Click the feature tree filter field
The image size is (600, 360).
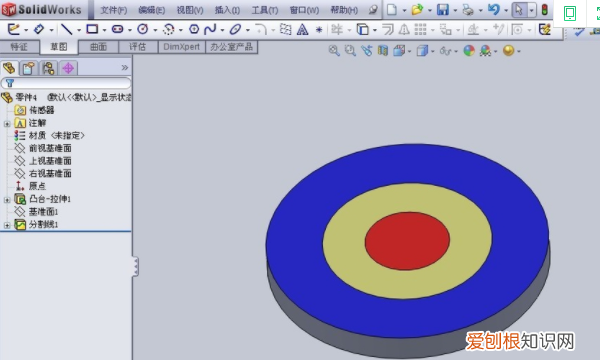coord(66,83)
